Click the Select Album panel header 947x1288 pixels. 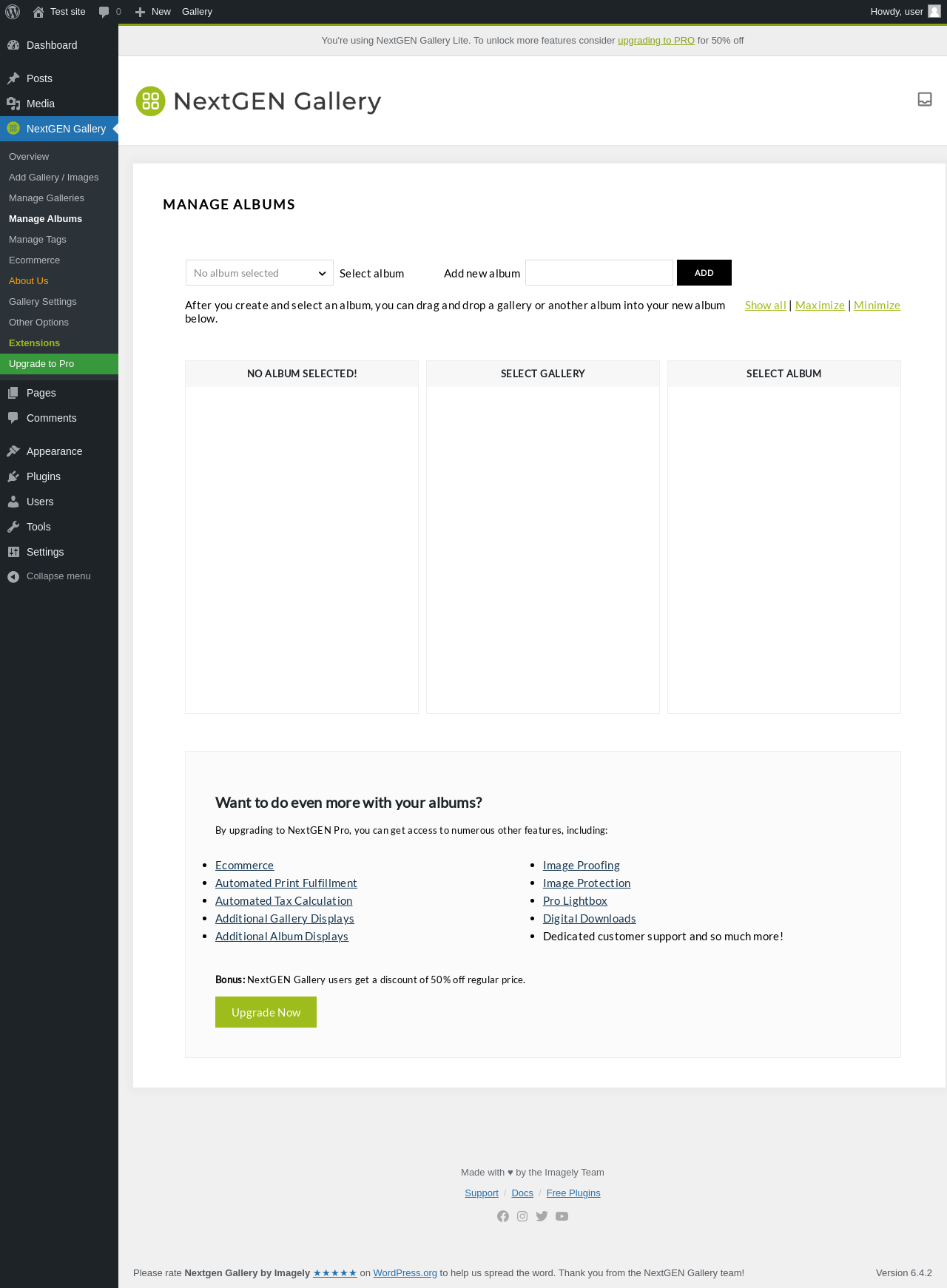784,374
